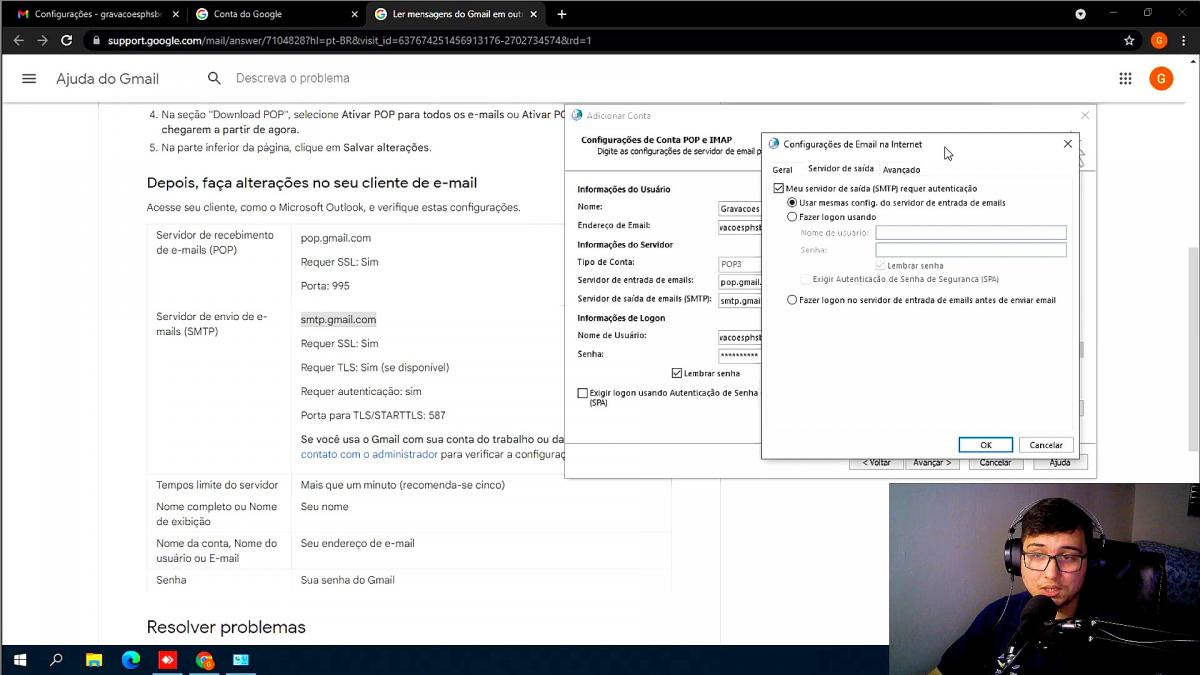This screenshot has height=675, width=1200.
Task: Toggle Lembrar senha in the Adicionar Conta window
Action: pyautogui.click(x=677, y=373)
